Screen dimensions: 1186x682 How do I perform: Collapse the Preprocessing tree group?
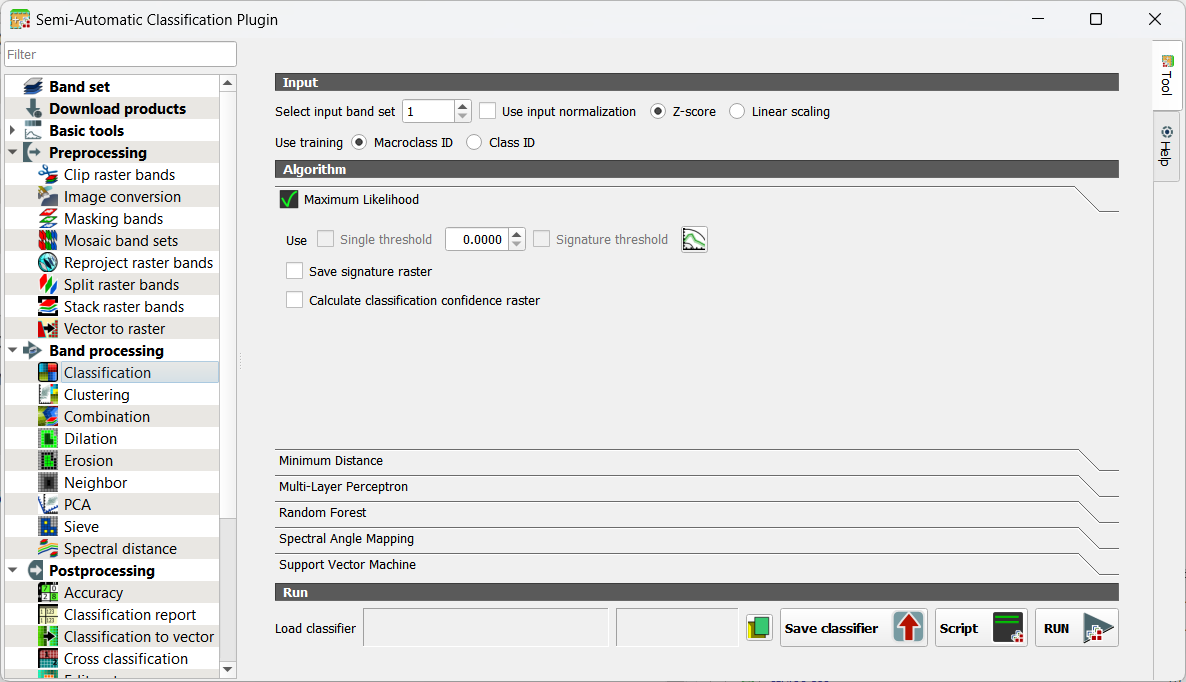point(12,153)
